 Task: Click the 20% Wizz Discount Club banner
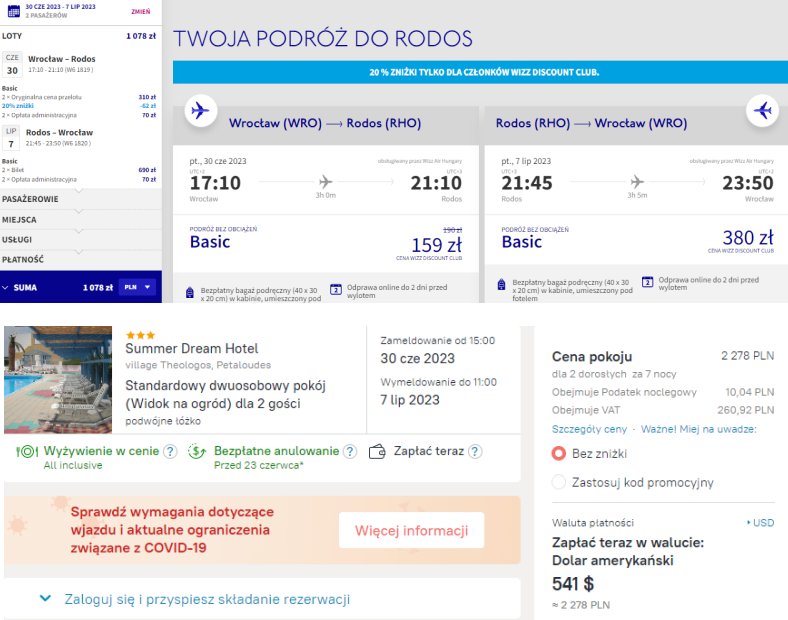pos(480,72)
